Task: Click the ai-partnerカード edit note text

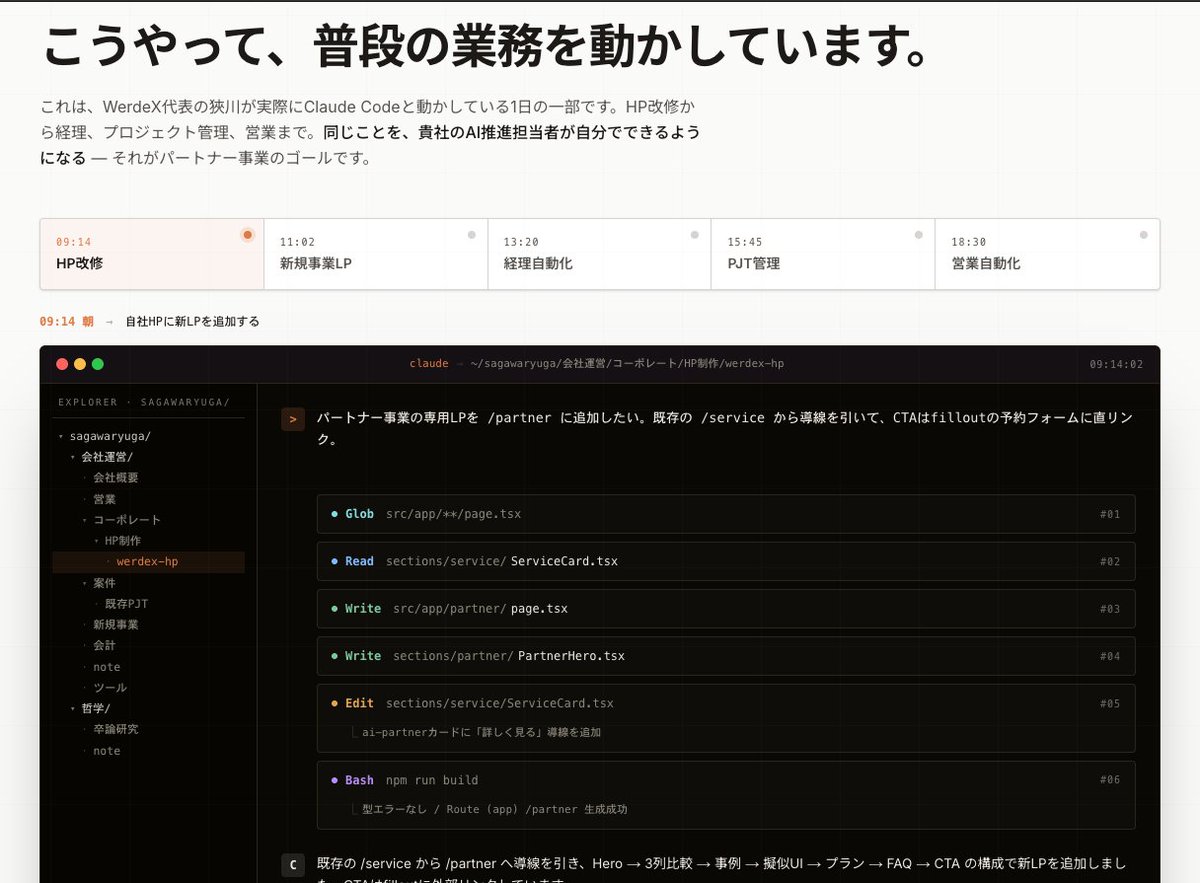Action: tap(481, 732)
